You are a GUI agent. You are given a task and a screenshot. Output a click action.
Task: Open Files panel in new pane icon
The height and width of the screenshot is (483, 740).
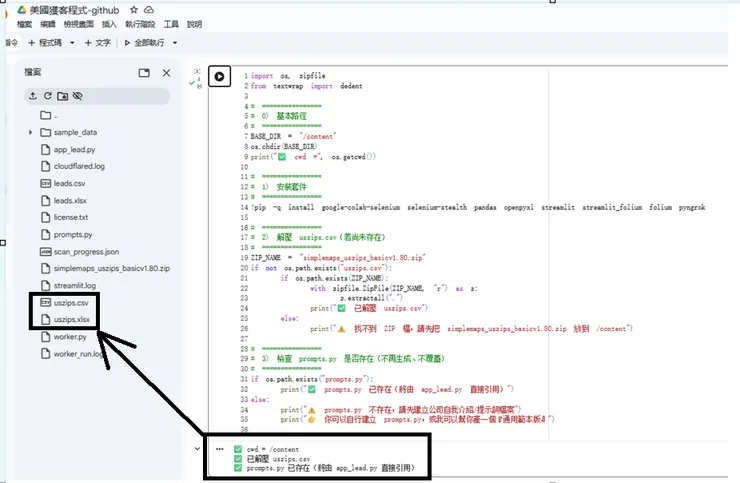tap(144, 73)
